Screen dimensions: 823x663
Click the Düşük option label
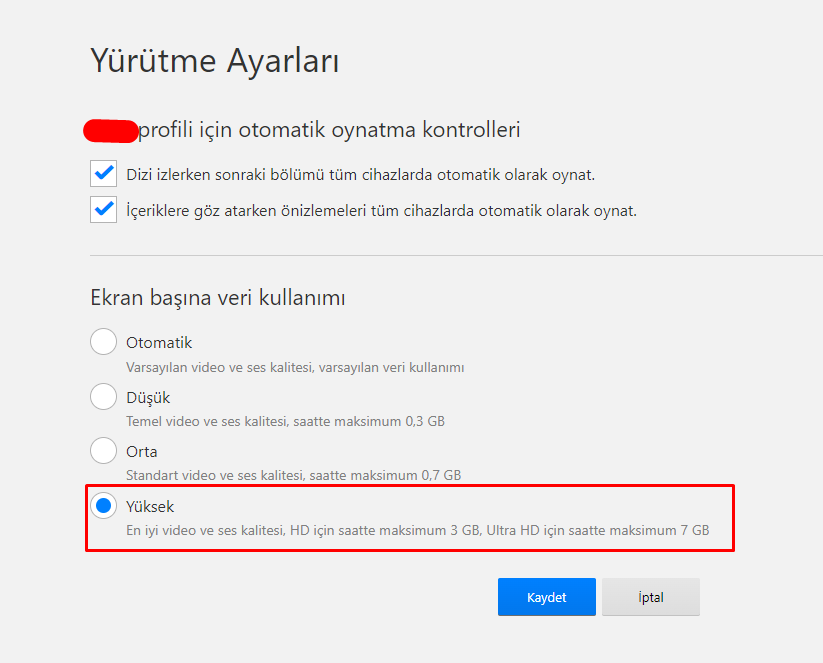(148, 398)
